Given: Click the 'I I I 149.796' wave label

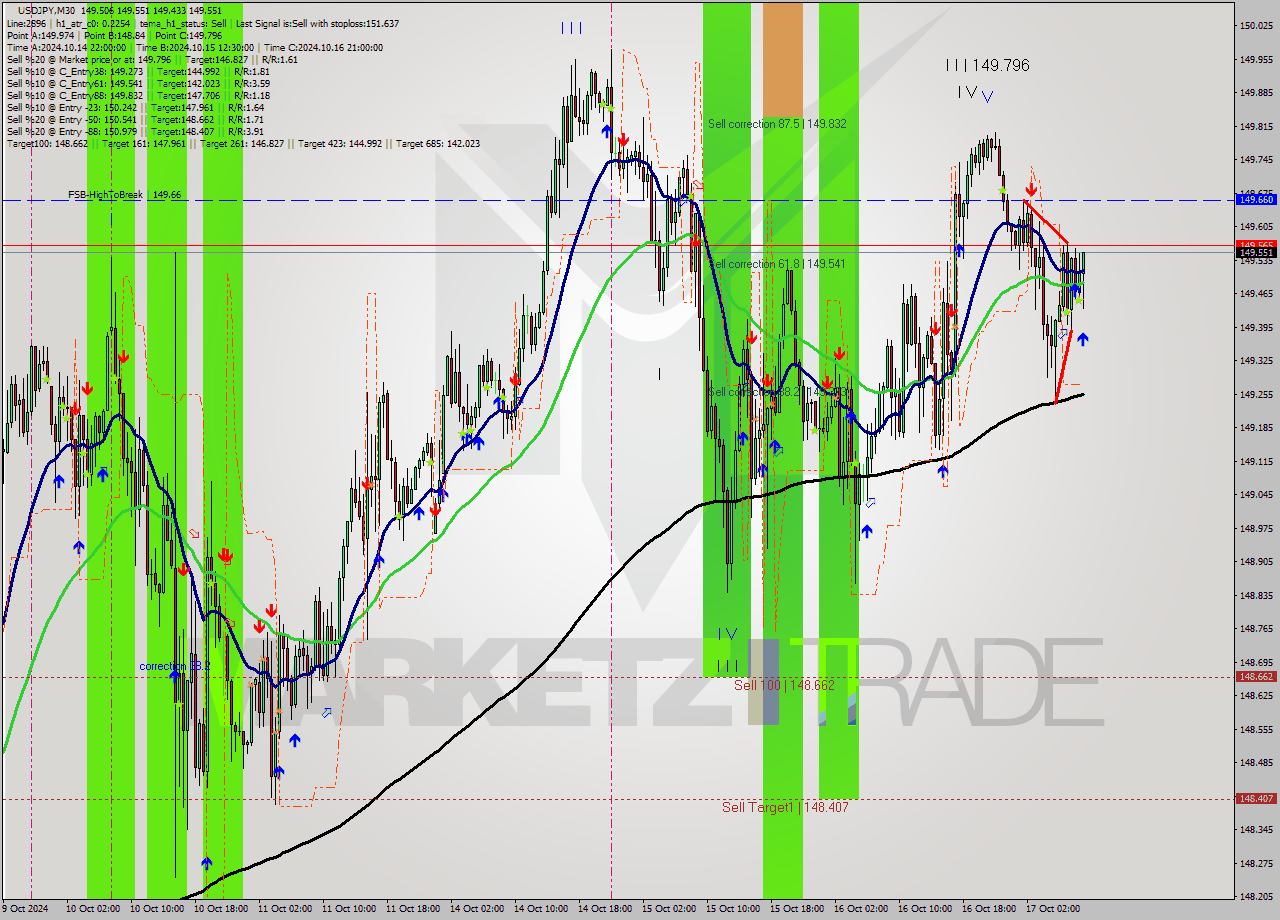Looking at the screenshot, I should click(x=987, y=66).
